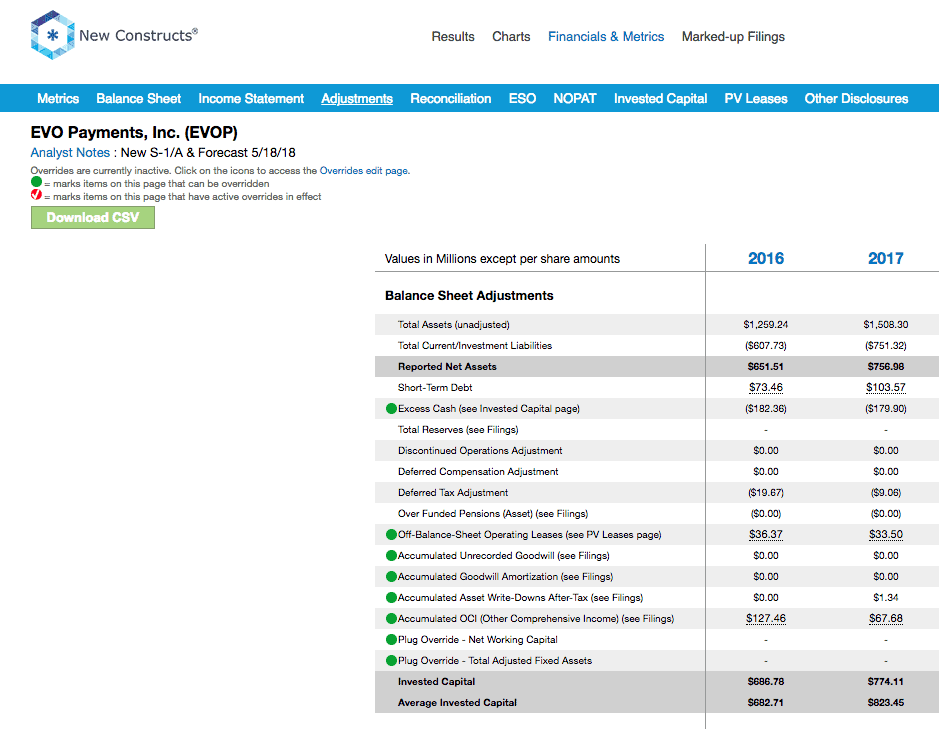Select the Adjustments tab
Image resolution: width=939 pixels, height=729 pixels.
coord(357,99)
